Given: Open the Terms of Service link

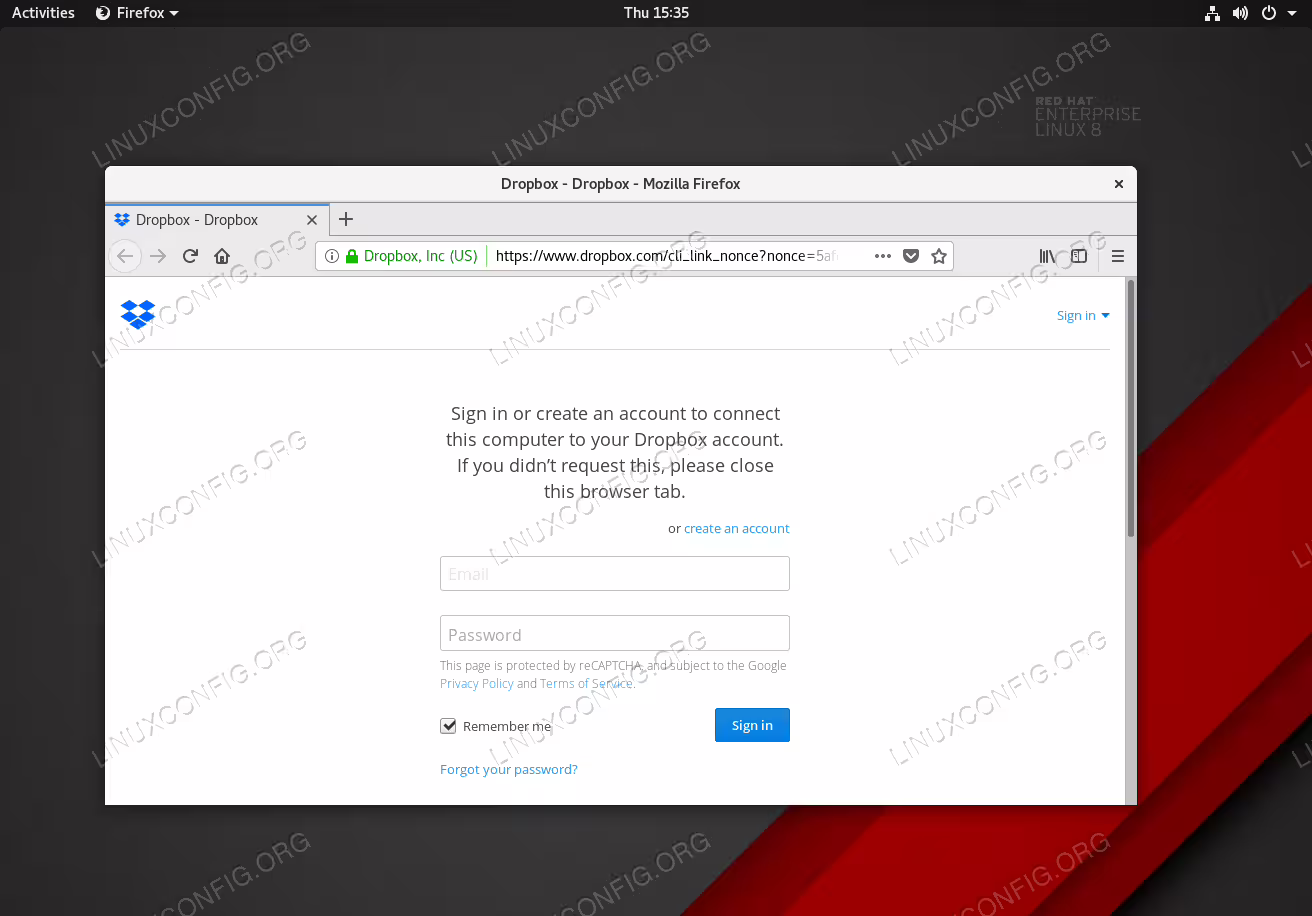Looking at the screenshot, I should coord(586,683).
